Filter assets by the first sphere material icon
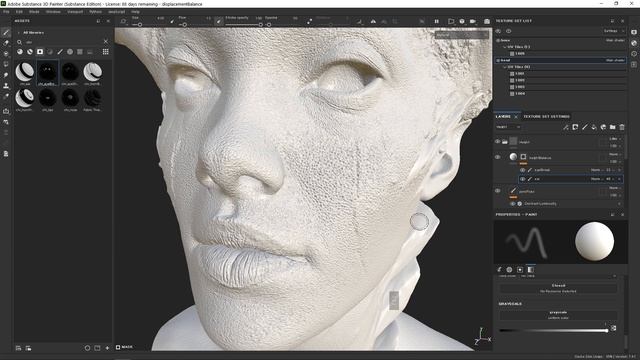 tap(20, 52)
